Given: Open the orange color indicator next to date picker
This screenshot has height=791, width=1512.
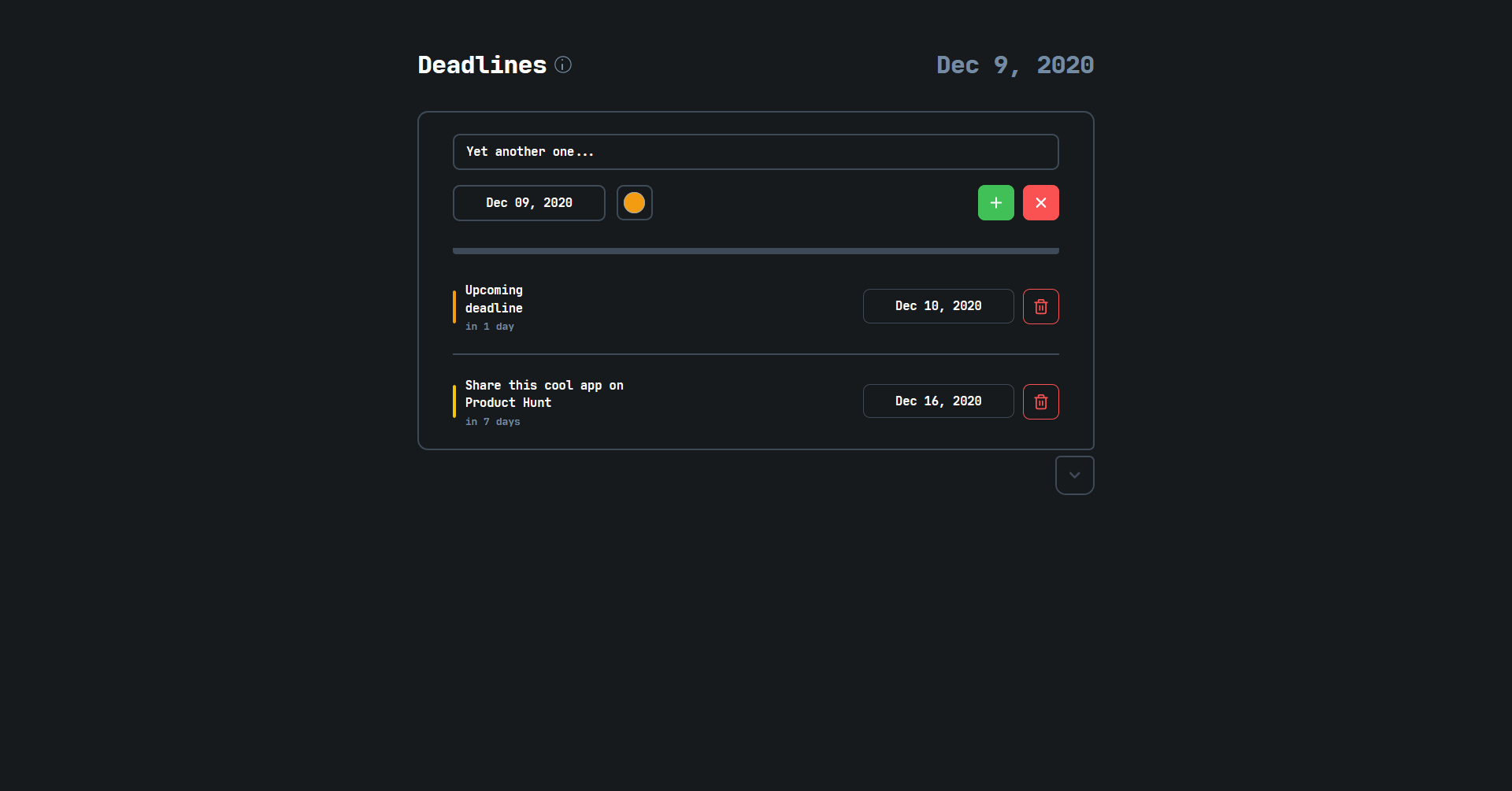Looking at the screenshot, I should point(635,202).
